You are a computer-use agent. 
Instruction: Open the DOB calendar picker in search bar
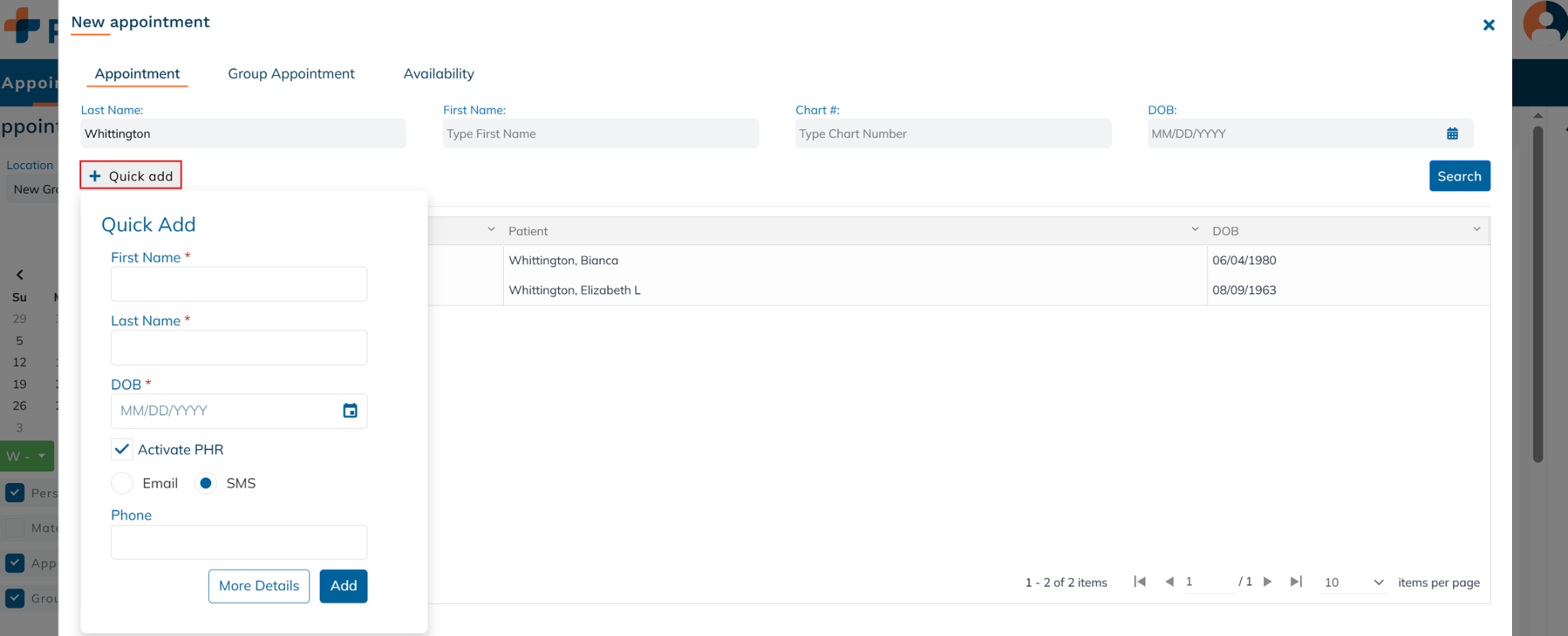click(x=1452, y=134)
